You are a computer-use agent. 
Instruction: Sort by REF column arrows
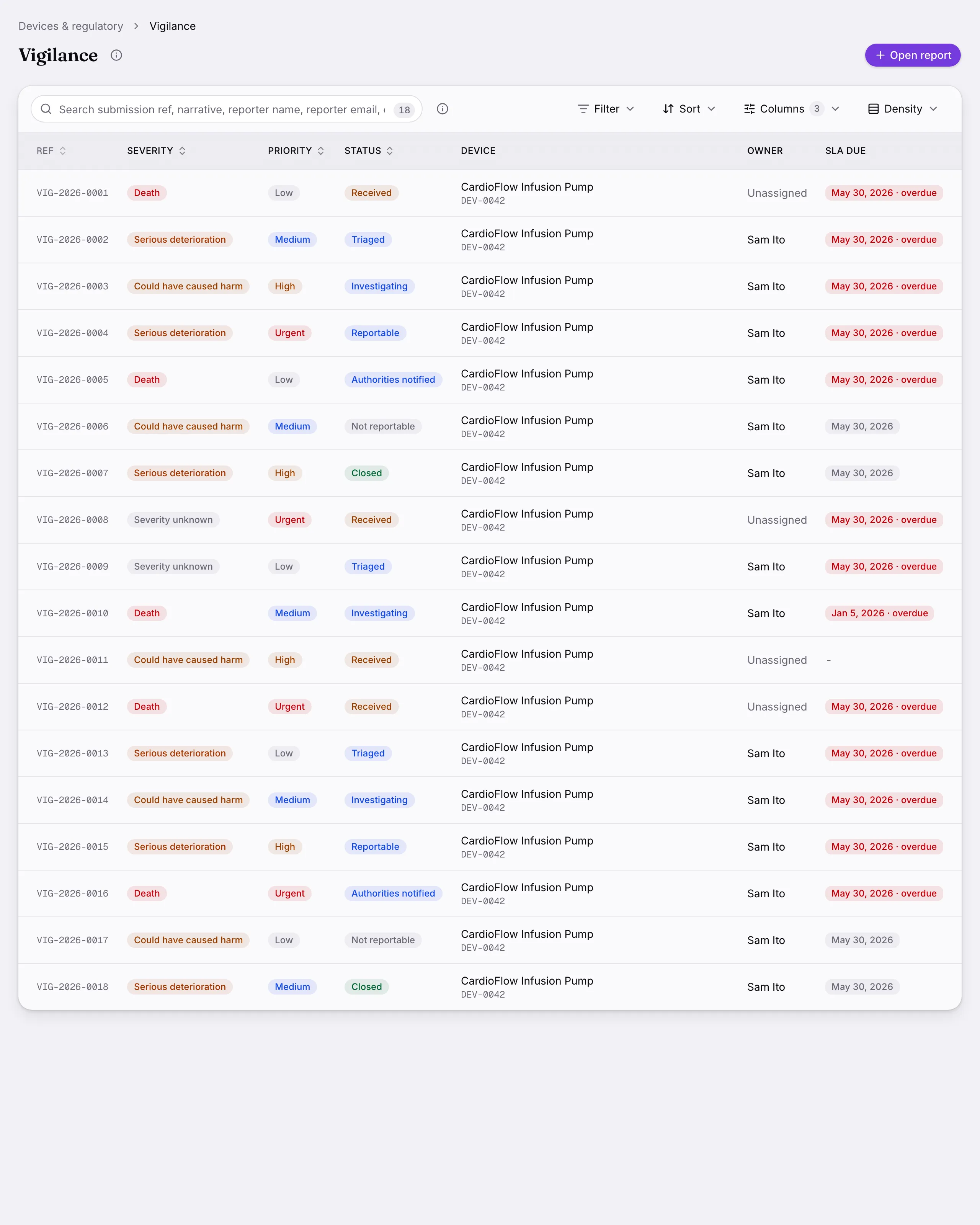tap(63, 150)
